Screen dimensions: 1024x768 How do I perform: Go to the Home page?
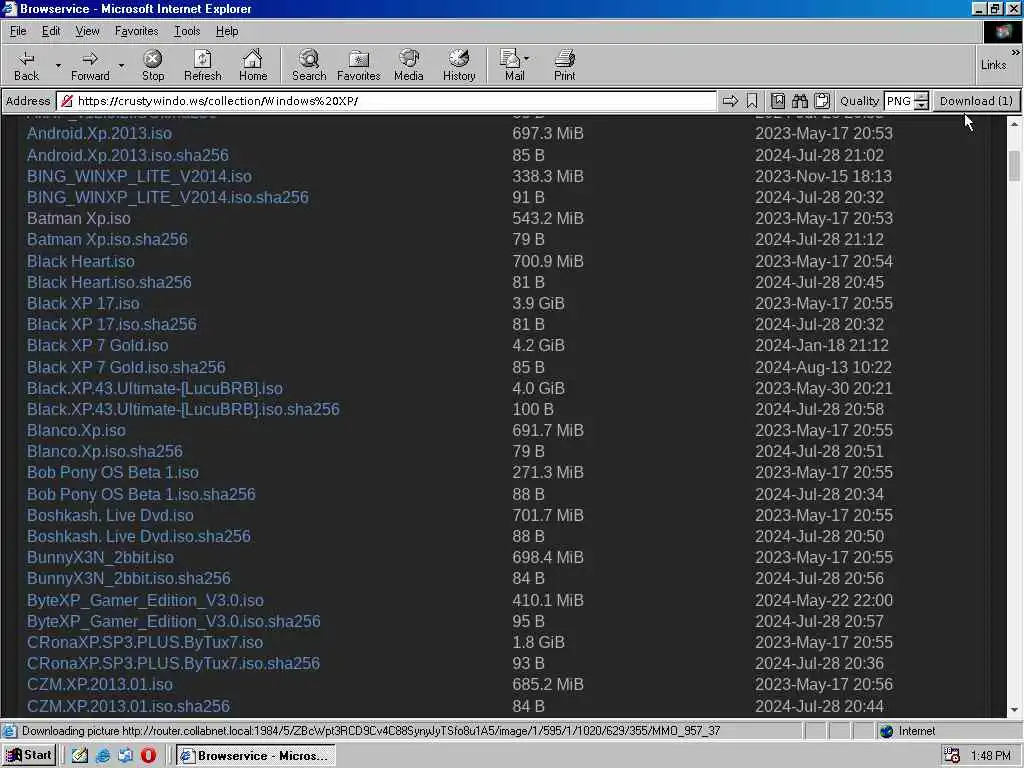[x=253, y=65]
